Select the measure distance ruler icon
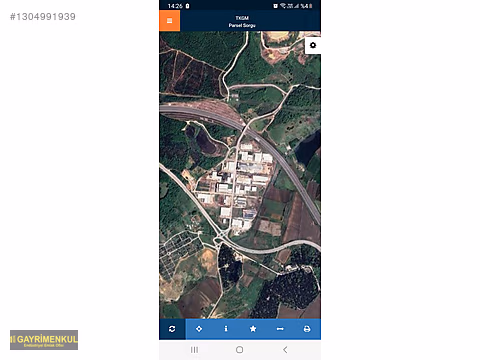Image resolution: width=480 pixels, height=360 pixels. (280, 329)
